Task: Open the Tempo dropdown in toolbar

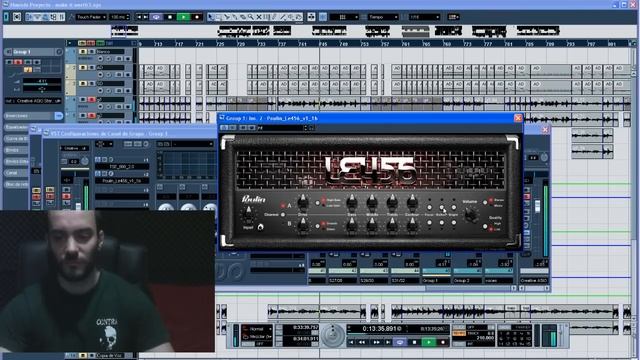Action: [x=383, y=17]
